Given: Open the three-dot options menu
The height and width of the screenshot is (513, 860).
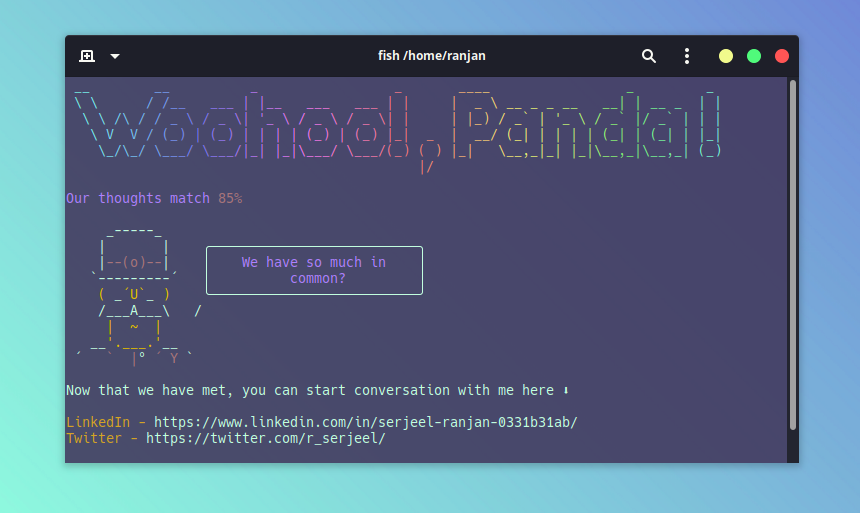Looking at the screenshot, I should (x=687, y=56).
